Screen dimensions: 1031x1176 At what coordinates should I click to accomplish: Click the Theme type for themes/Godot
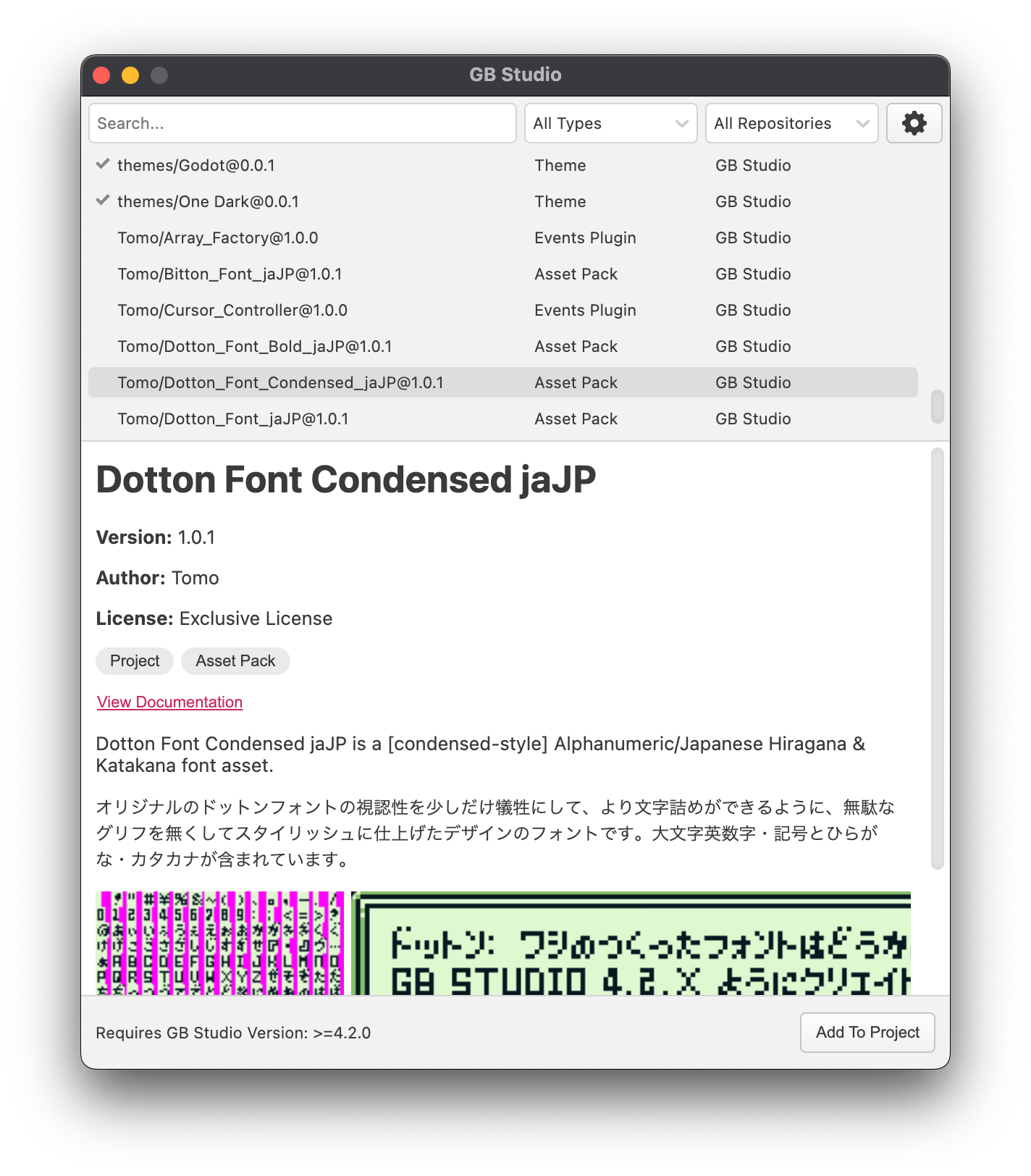click(560, 165)
